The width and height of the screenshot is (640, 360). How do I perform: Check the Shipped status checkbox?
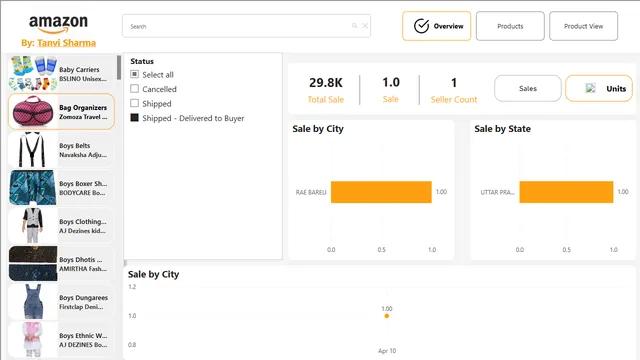(x=134, y=103)
